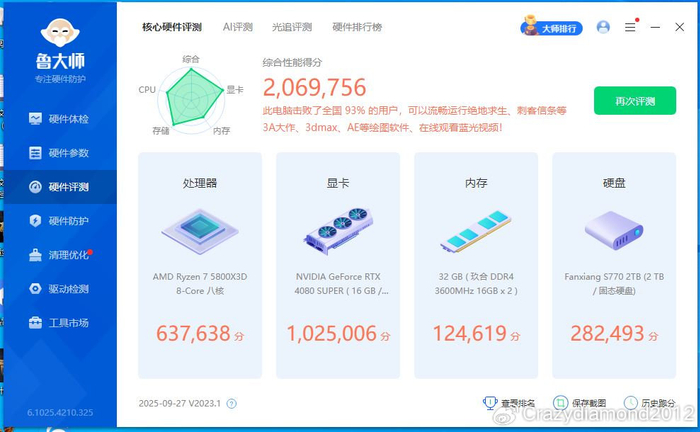Click the green 再次评测 button
Screen dimensions: 700x432
[x=635, y=101]
